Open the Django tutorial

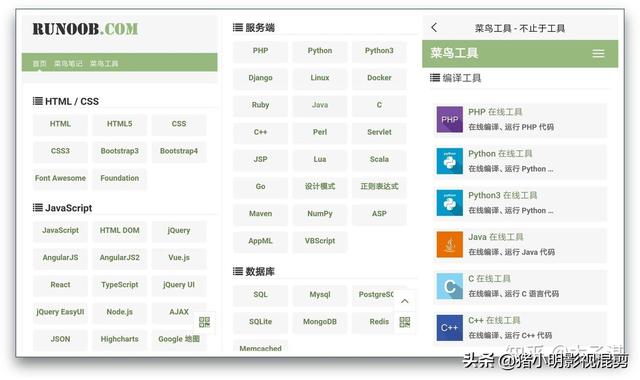click(260, 78)
